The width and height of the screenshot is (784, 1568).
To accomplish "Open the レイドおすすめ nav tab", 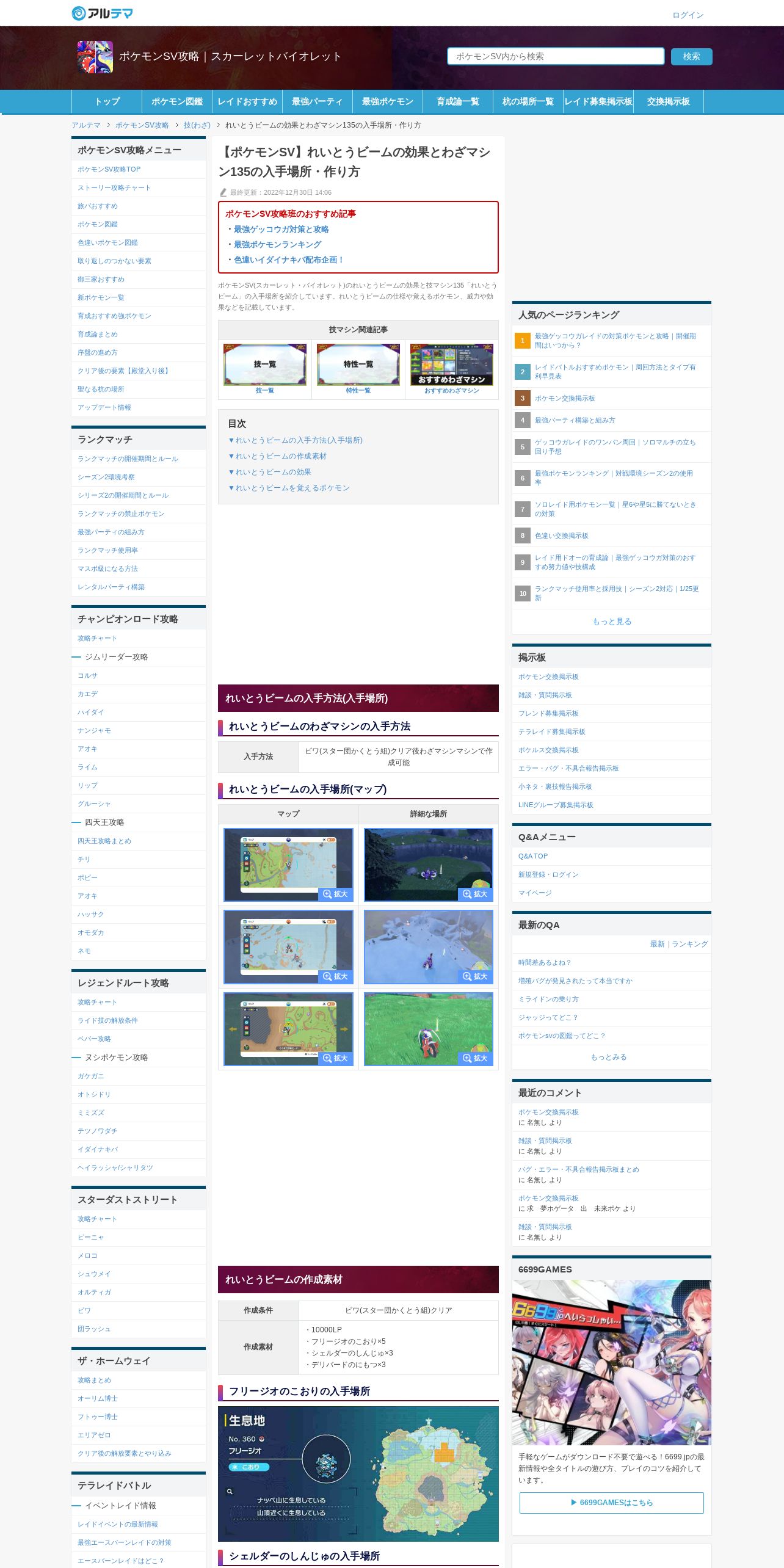I will point(247,101).
